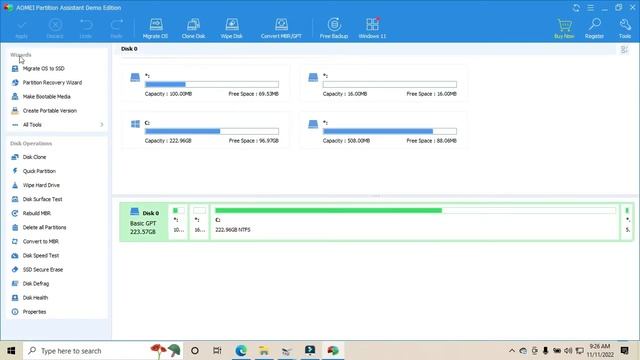The height and width of the screenshot is (360, 640).
Task: Click the Disk 0 header label
Action: [x=129, y=49]
